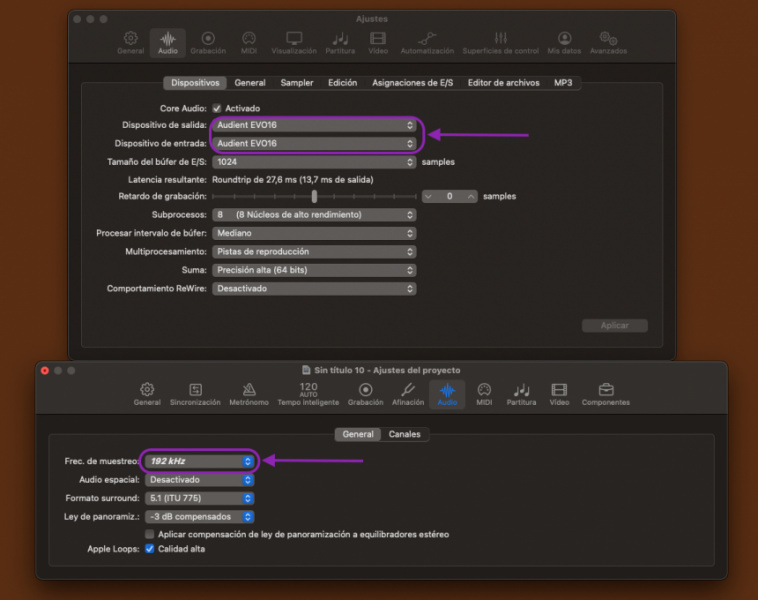Open Componentes project settings
The height and width of the screenshot is (600, 758).
coord(605,394)
